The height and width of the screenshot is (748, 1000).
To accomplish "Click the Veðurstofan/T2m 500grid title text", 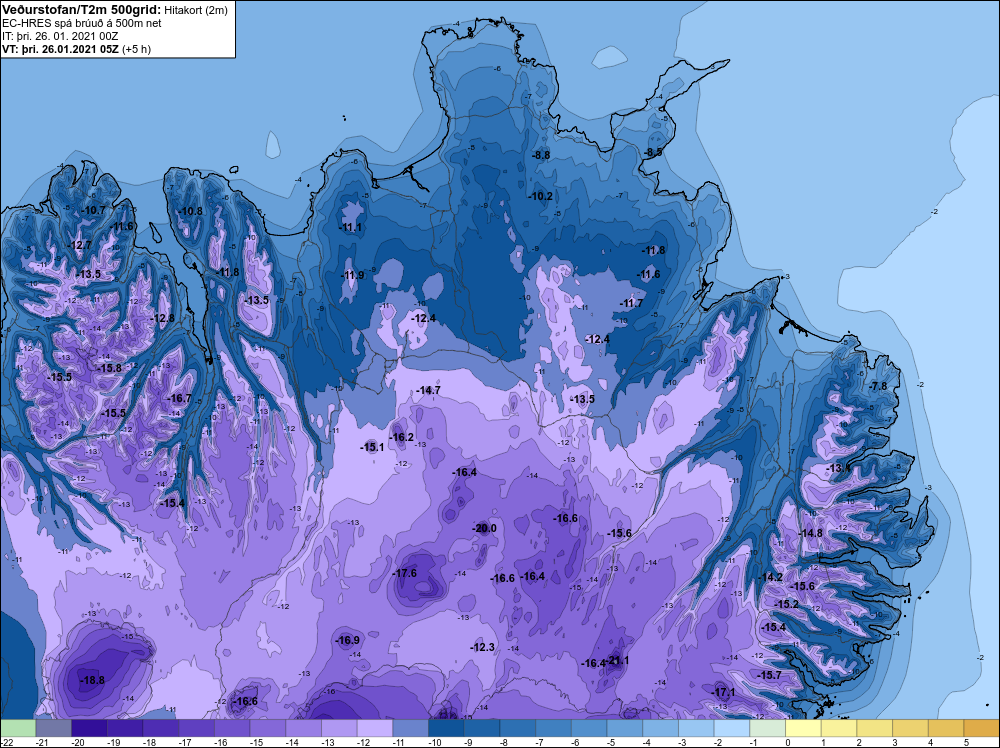I will 82,10.
